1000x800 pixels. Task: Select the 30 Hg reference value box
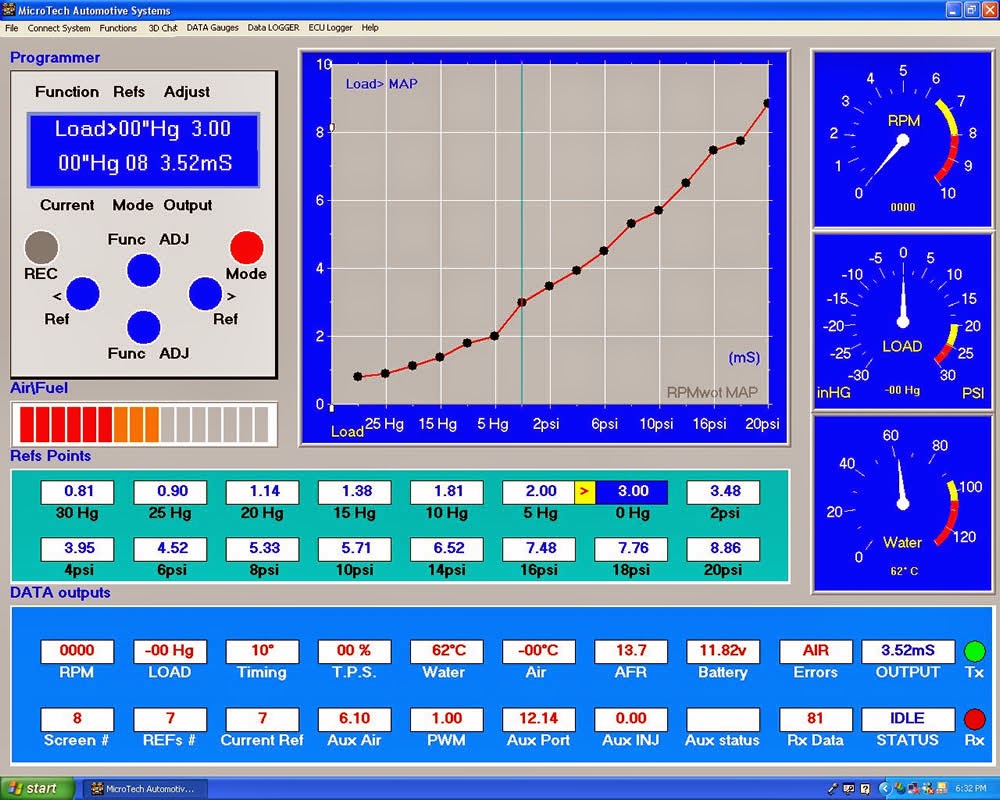[x=76, y=491]
